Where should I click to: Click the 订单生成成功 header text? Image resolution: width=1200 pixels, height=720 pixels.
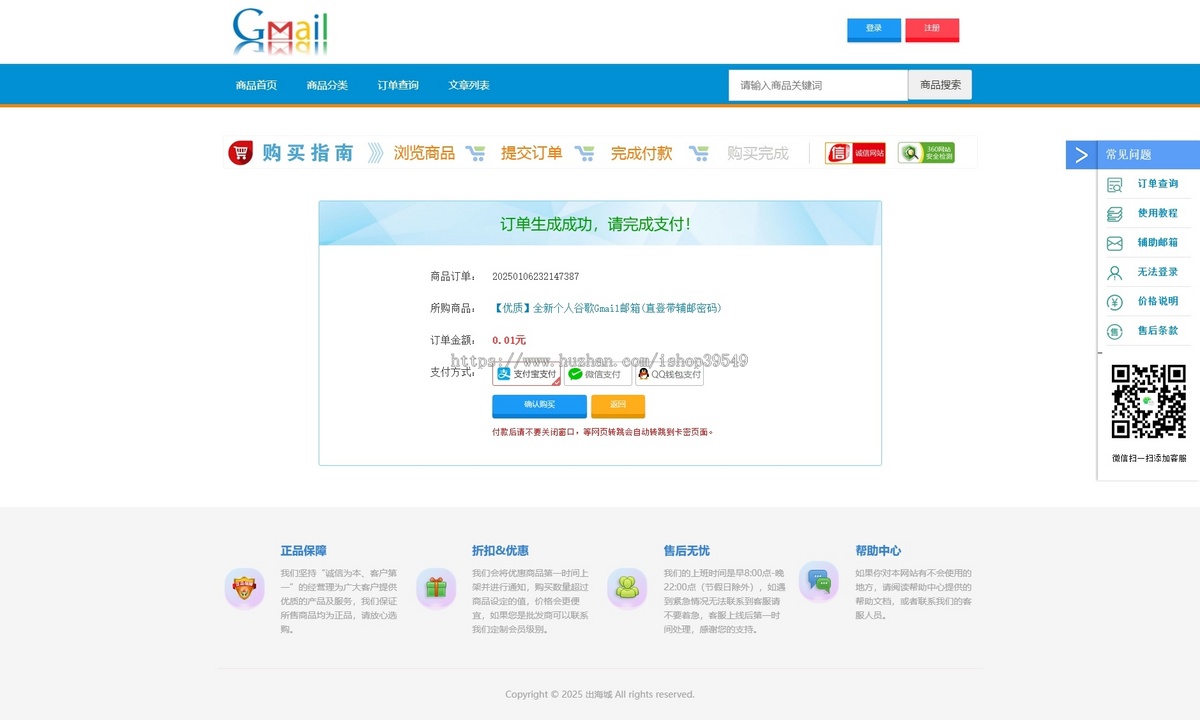click(x=595, y=224)
